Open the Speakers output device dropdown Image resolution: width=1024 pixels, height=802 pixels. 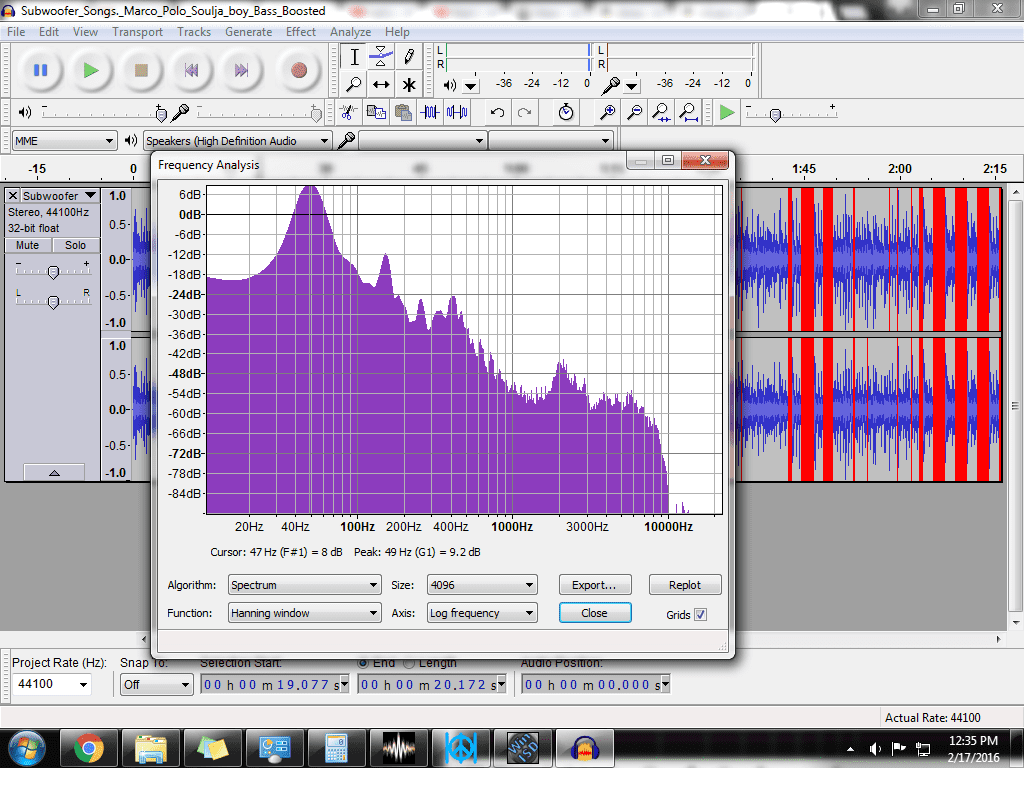[x=238, y=141]
